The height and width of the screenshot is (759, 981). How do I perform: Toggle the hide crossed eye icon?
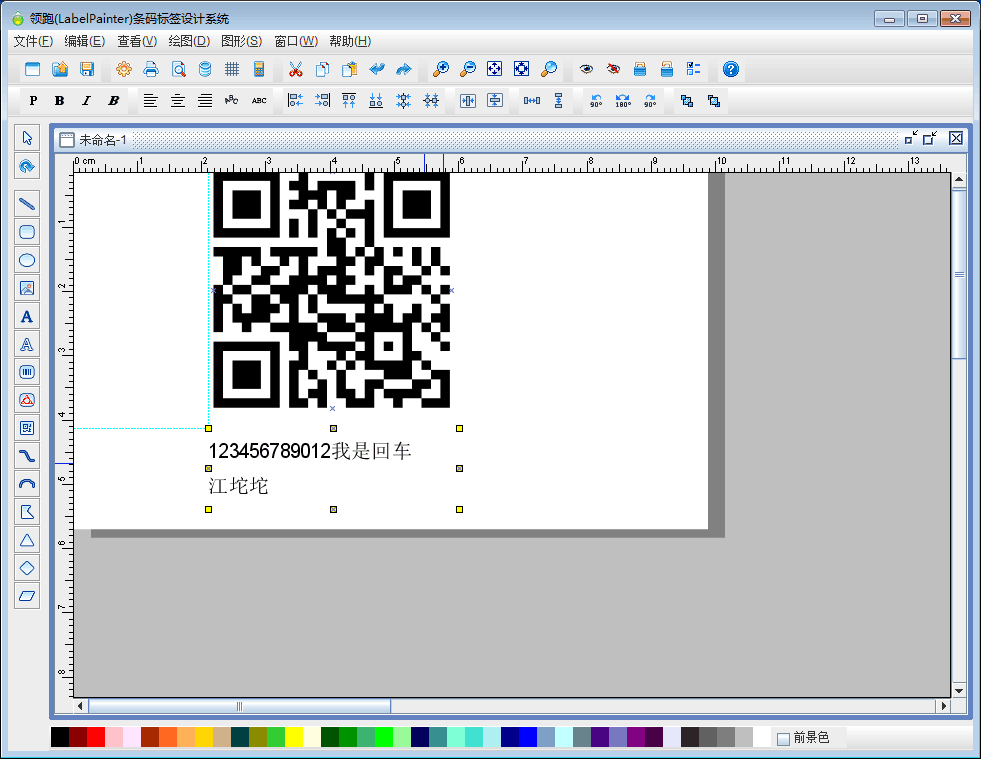pyautogui.click(x=613, y=69)
